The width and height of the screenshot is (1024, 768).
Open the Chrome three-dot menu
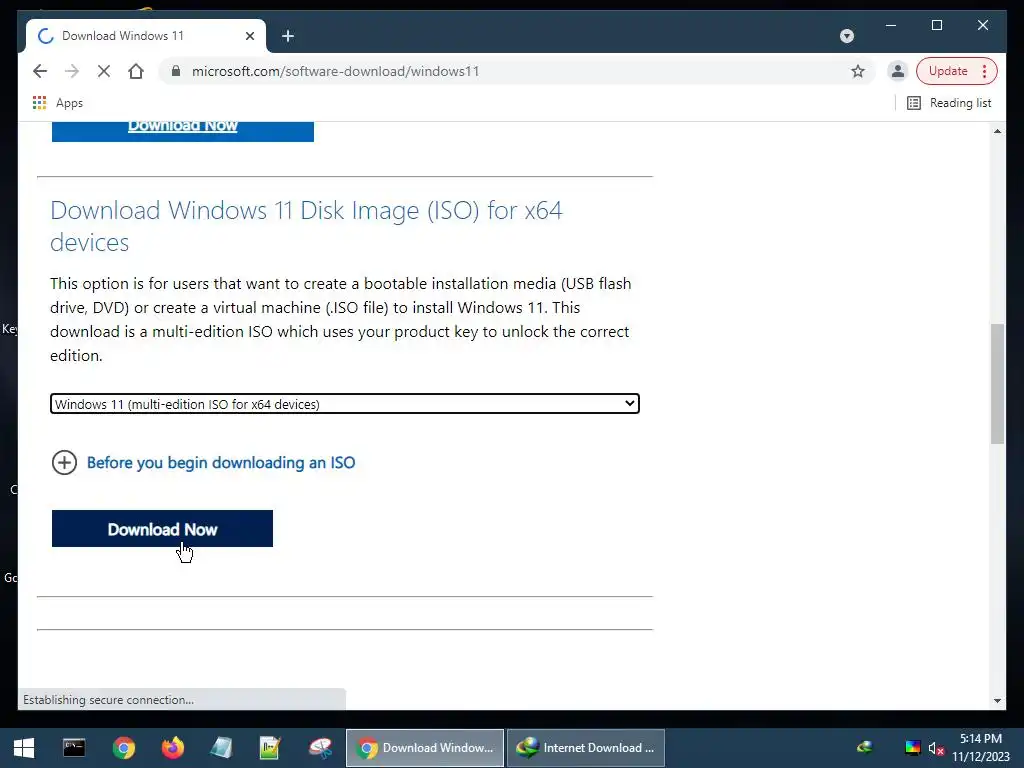(x=984, y=71)
